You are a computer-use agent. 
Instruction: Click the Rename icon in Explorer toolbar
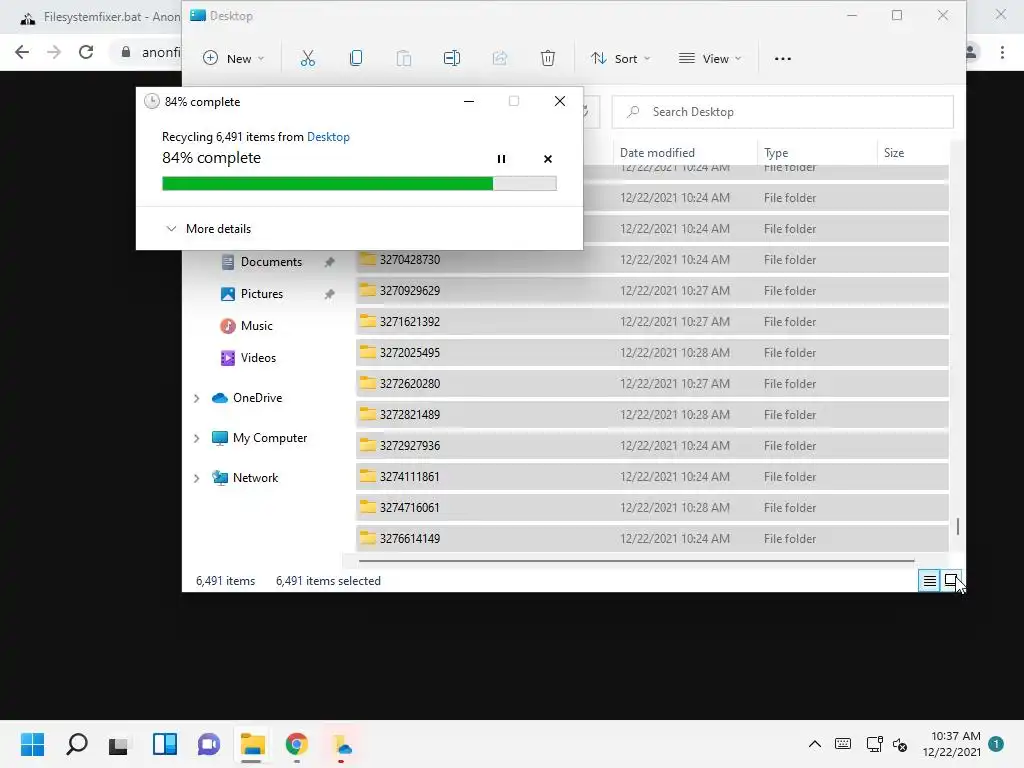tap(452, 58)
